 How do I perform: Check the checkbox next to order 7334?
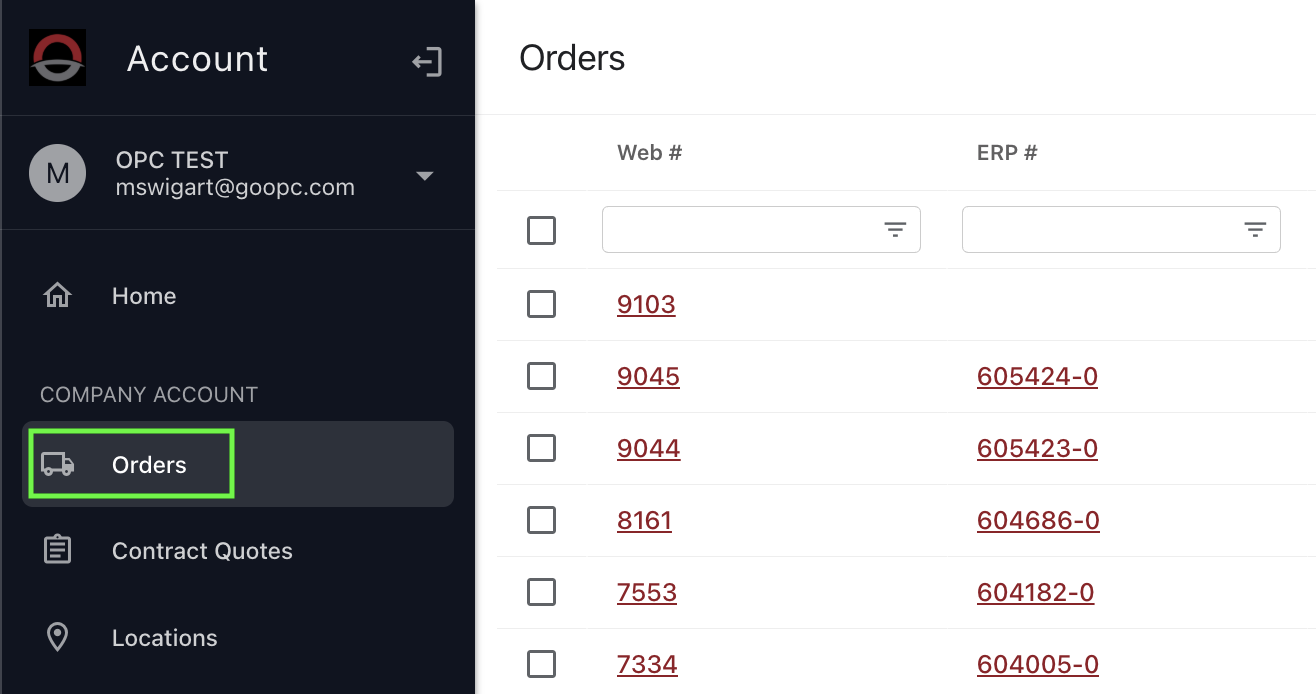[541, 663]
